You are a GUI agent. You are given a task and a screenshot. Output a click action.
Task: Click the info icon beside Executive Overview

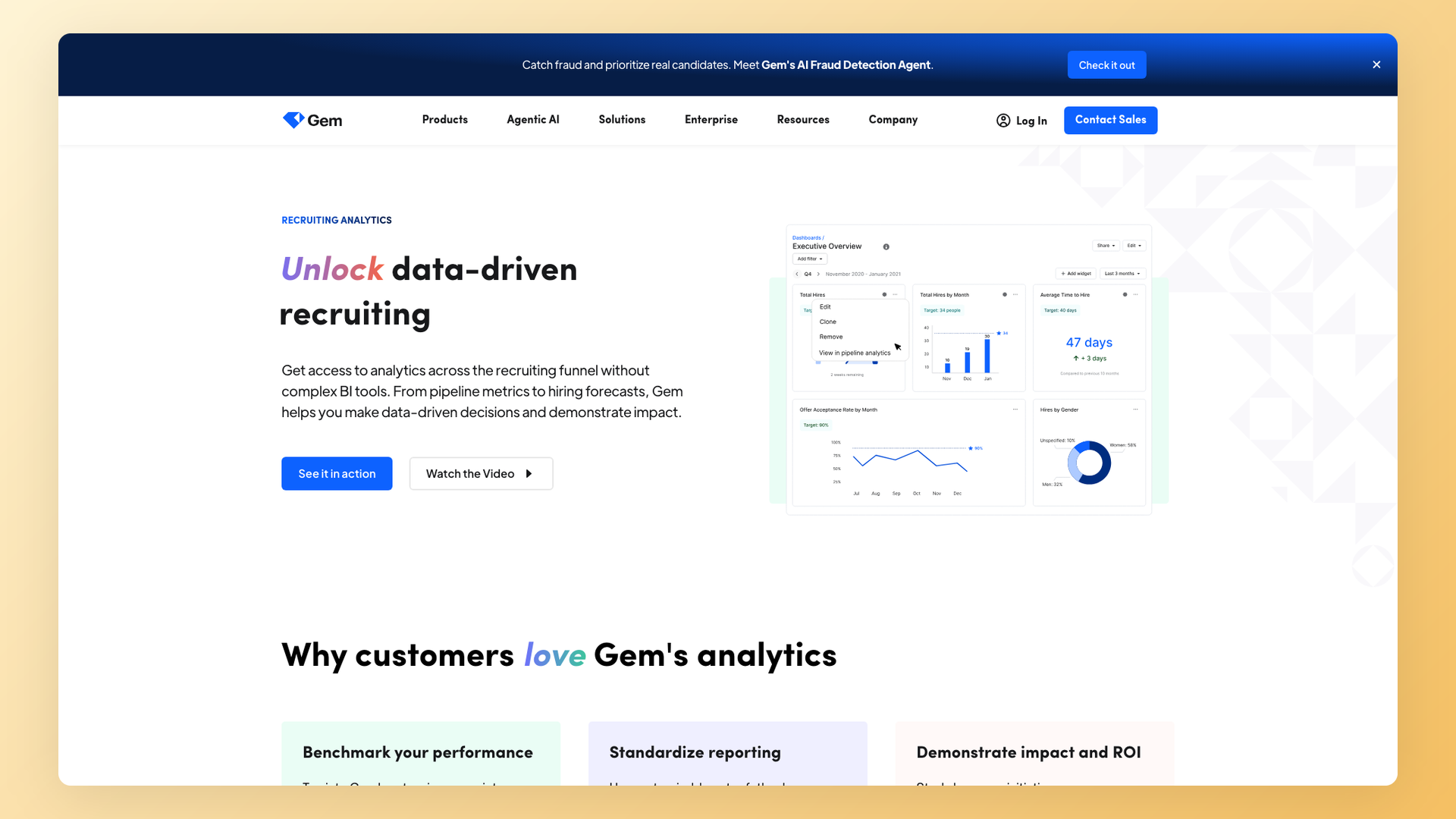click(x=886, y=246)
